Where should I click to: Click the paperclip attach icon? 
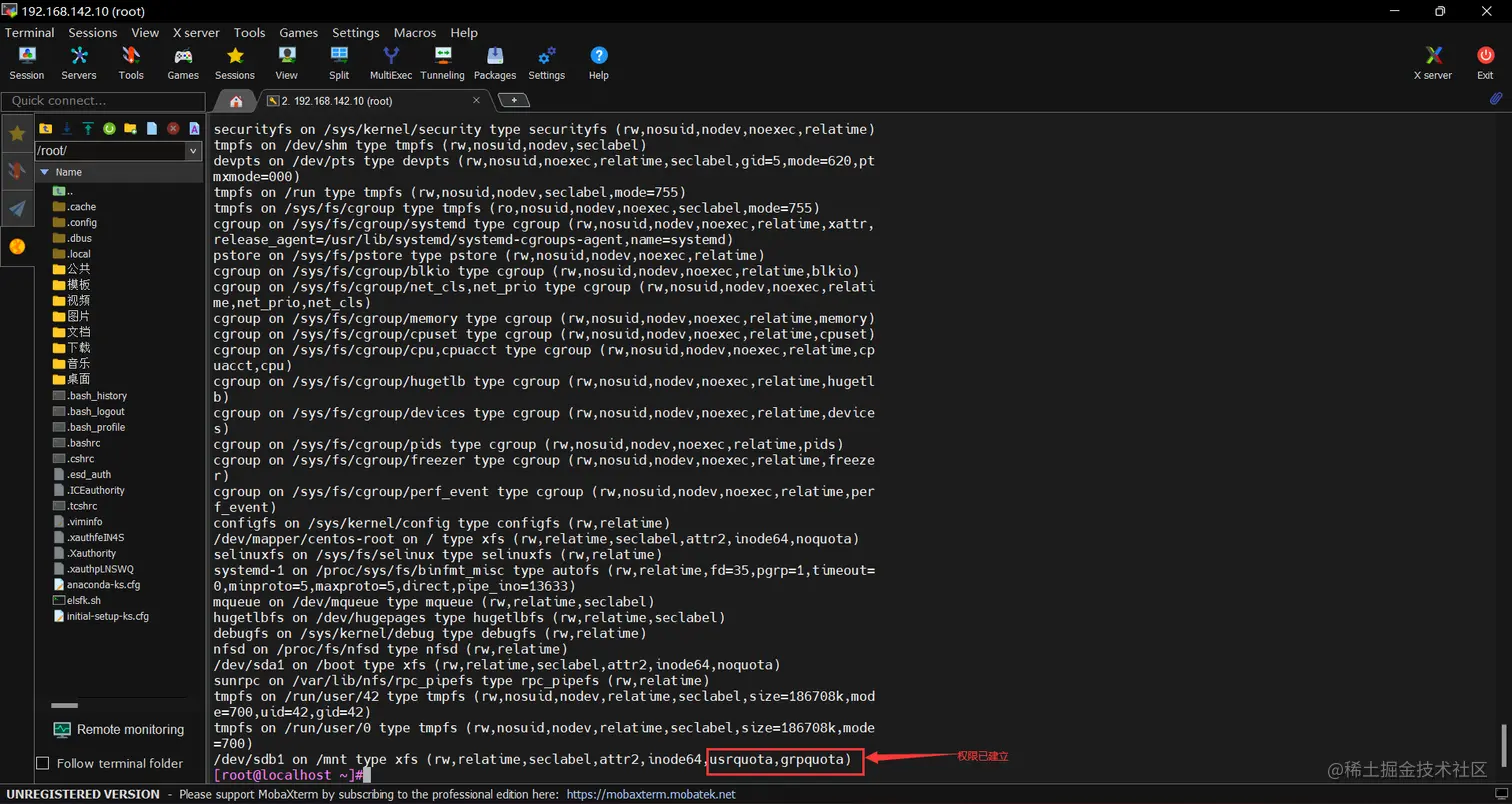[1496, 99]
